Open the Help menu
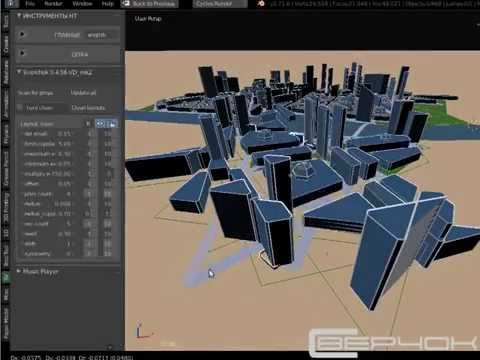 (x=107, y=4)
